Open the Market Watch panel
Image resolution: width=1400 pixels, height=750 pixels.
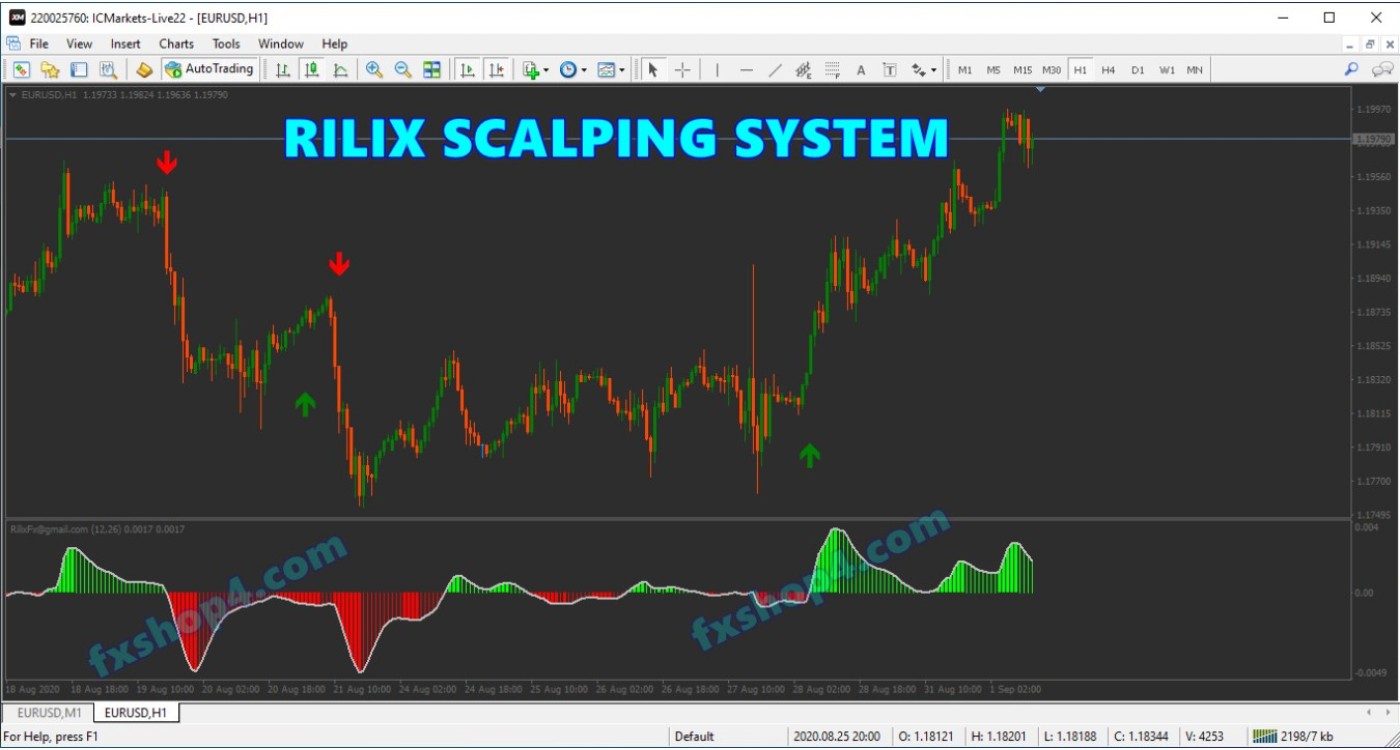pos(20,69)
